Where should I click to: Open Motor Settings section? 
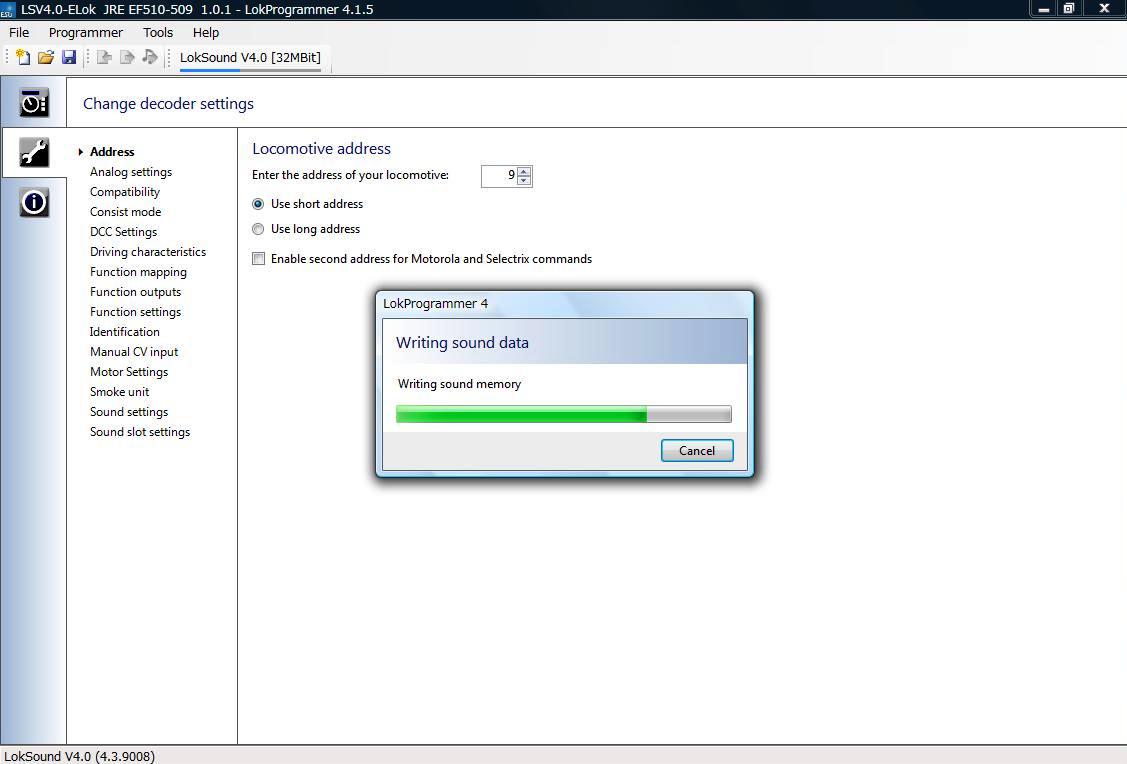(129, 372)
